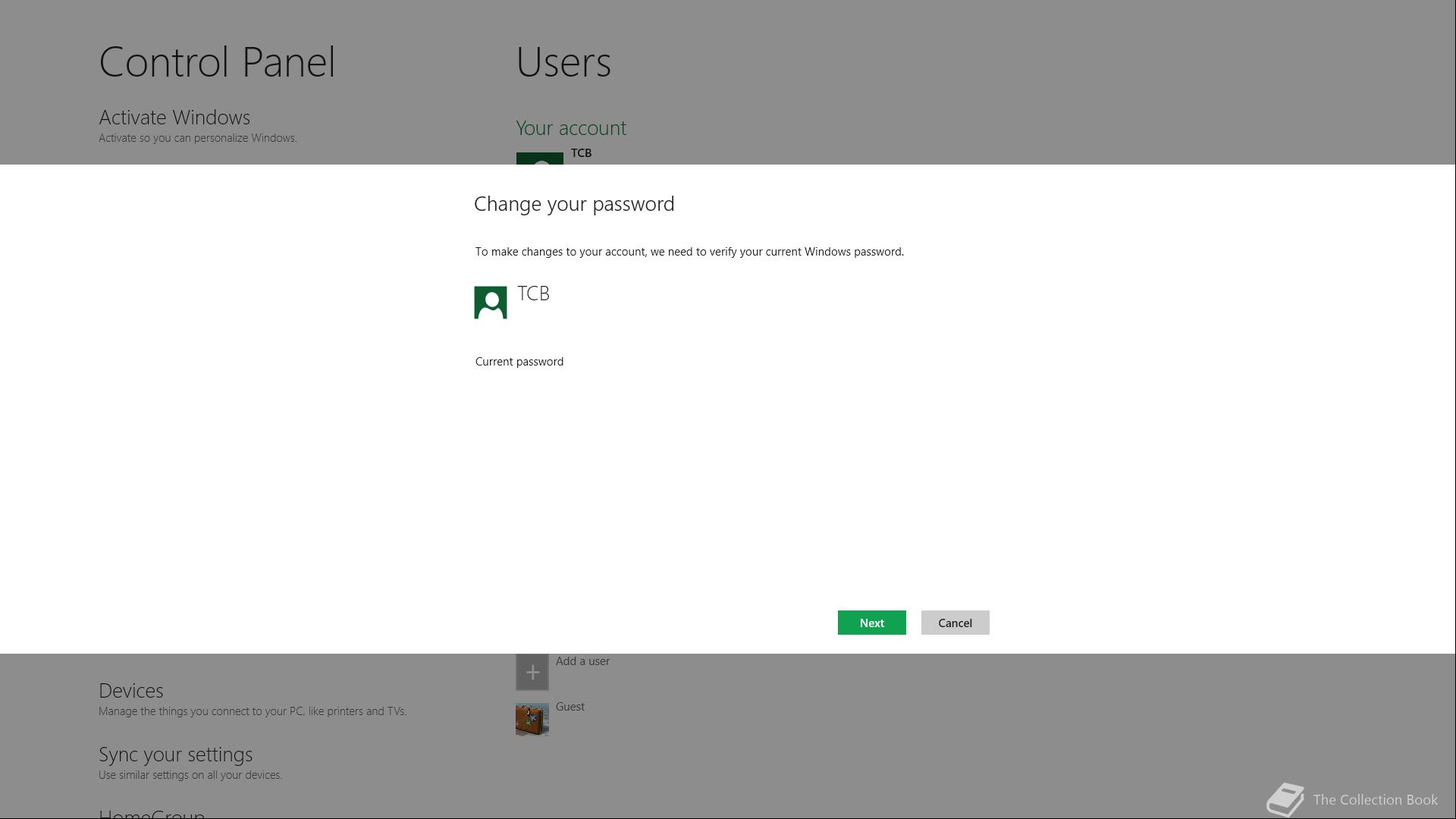Click the Your account heading
Image resolution: width=1456 pixels, height=819 pixels.
tap(571, 128)
